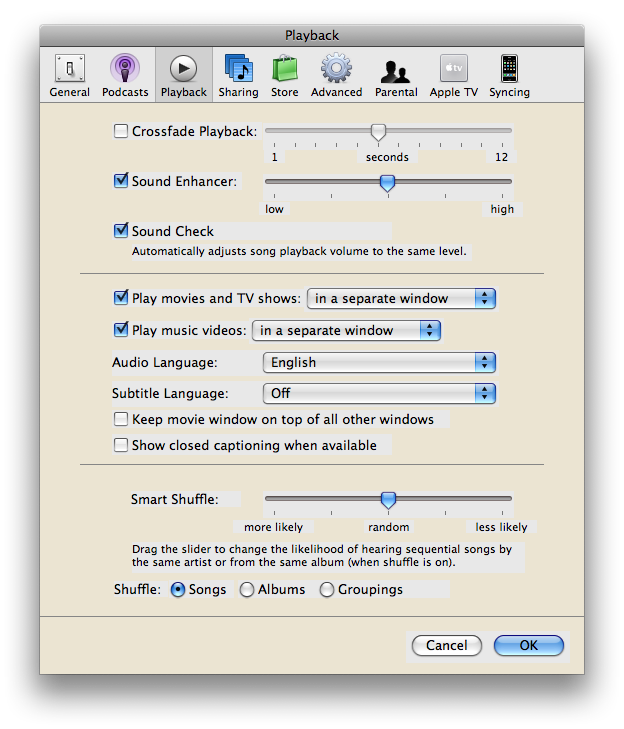Open the Subtitle Language dropdown
The image size is (624, 729).
point(379,394)
